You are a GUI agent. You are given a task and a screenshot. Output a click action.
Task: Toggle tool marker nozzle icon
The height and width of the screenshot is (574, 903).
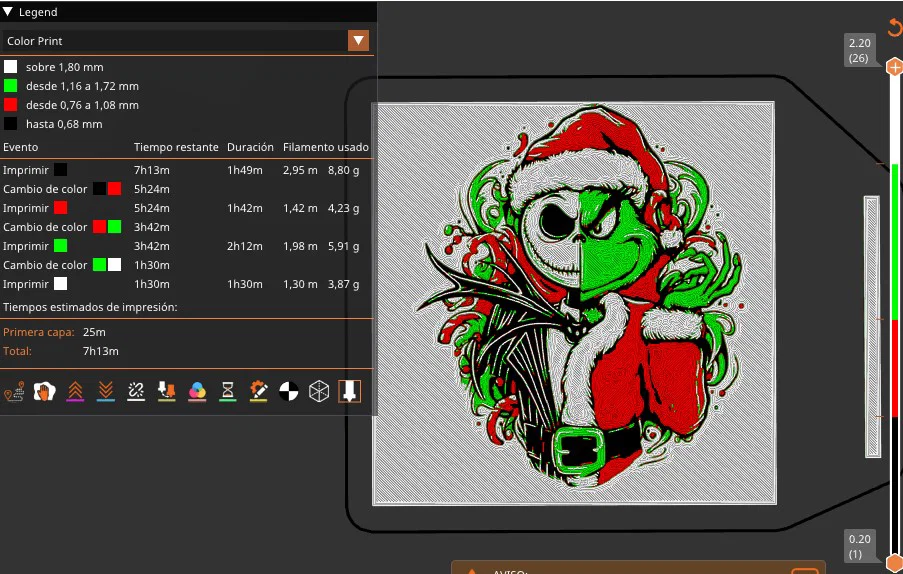coord(350,391)
